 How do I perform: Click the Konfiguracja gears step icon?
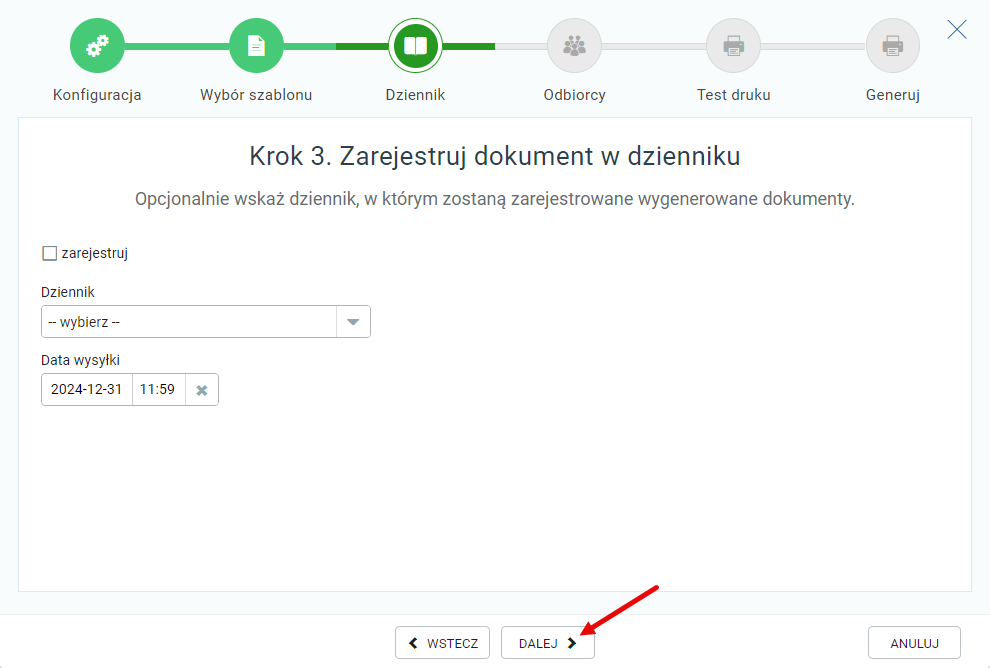click(x=97, y=46)
